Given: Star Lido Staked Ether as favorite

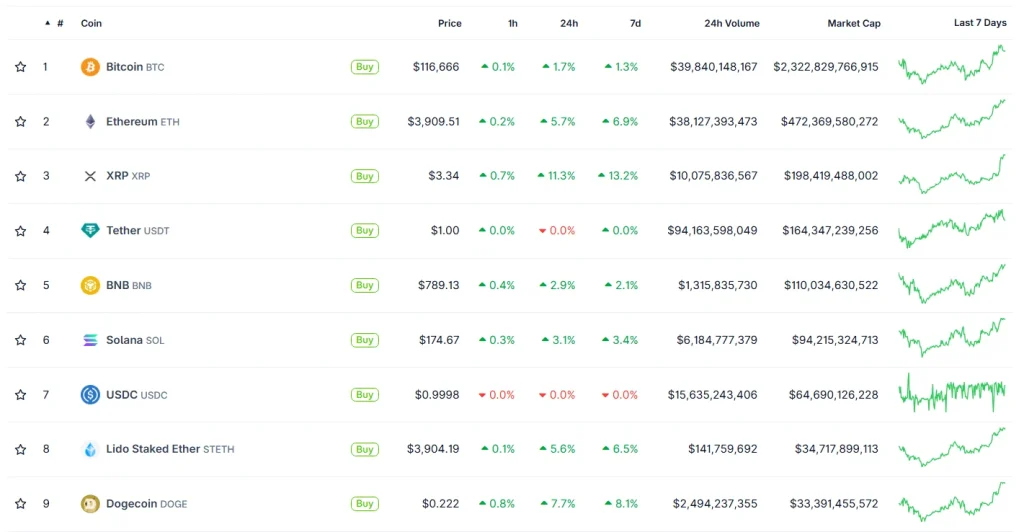Looking at the screenshot, I should pyautogui.click(x=20, y=449).
